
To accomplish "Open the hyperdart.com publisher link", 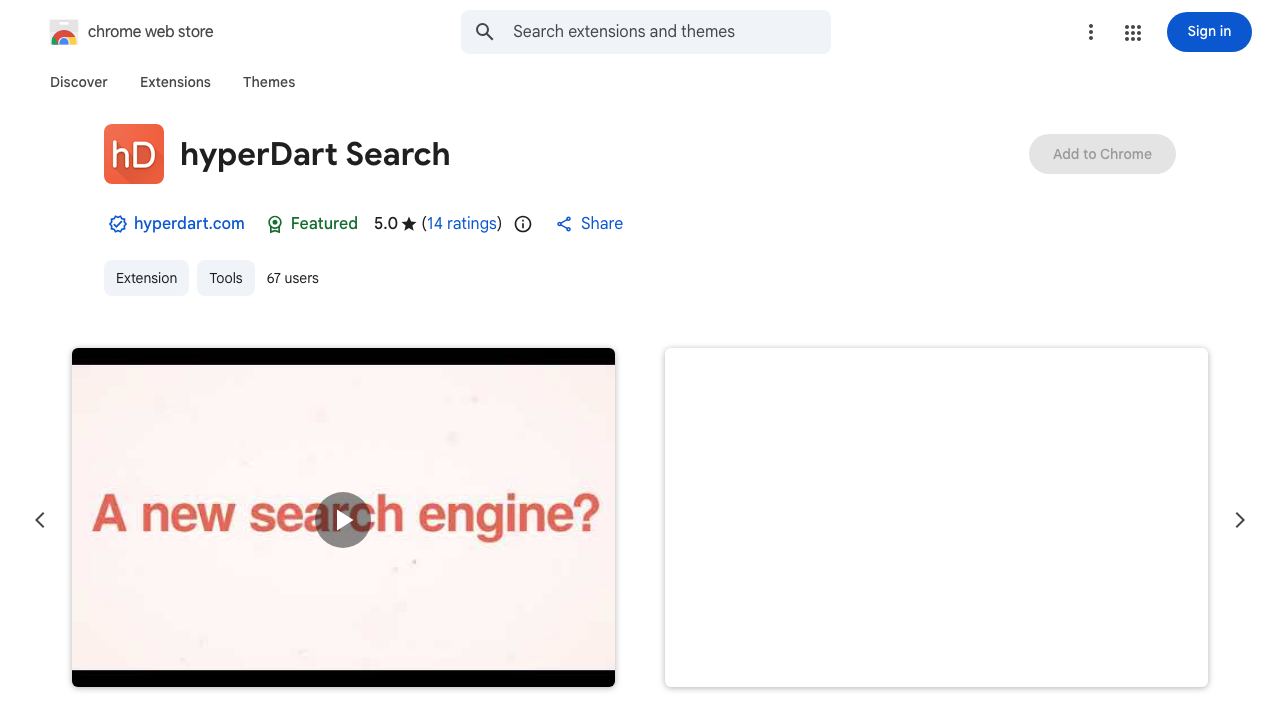I will (x=189, y=224).
